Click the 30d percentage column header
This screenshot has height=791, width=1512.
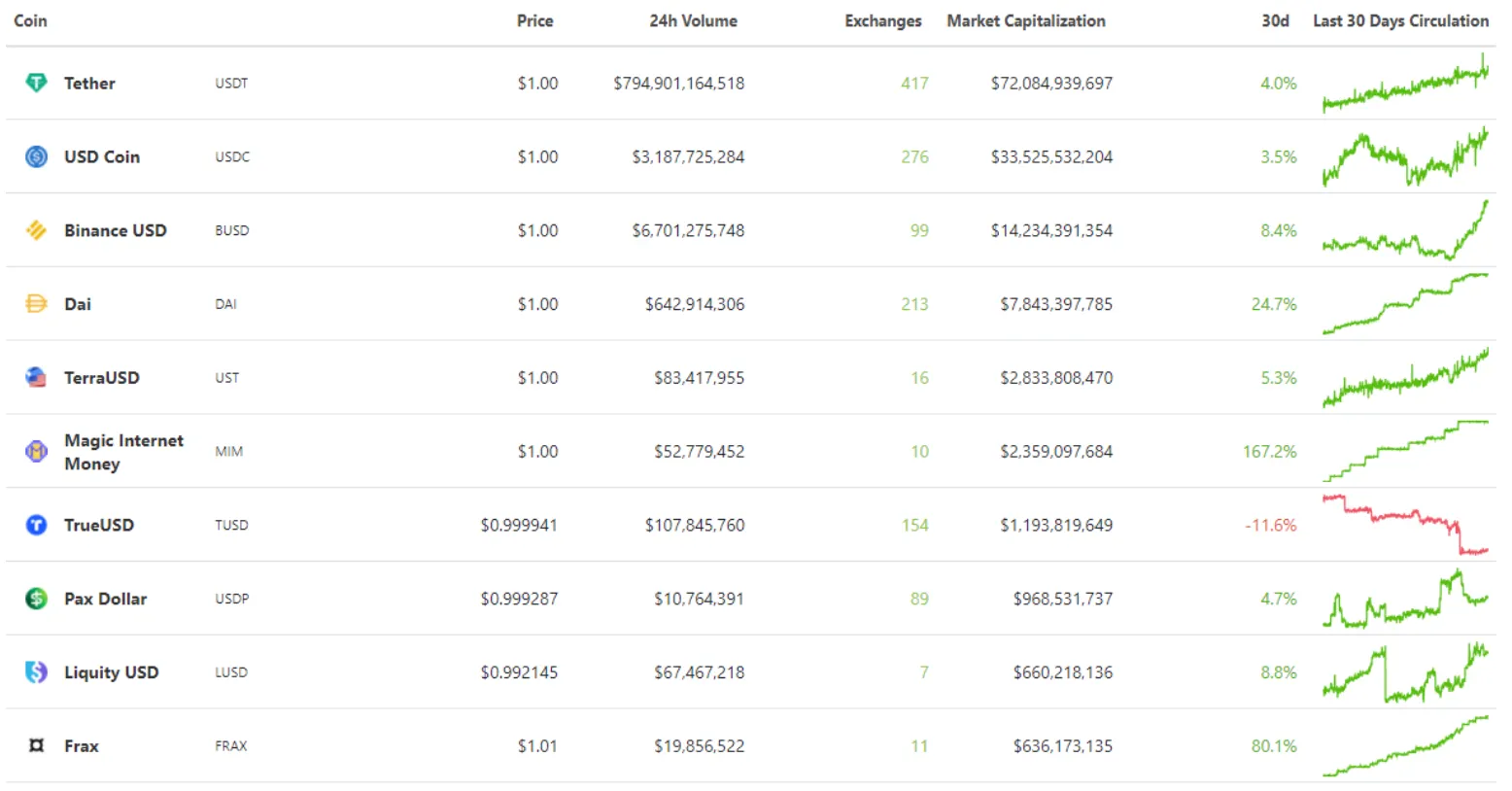click(x=1275, y=20)
